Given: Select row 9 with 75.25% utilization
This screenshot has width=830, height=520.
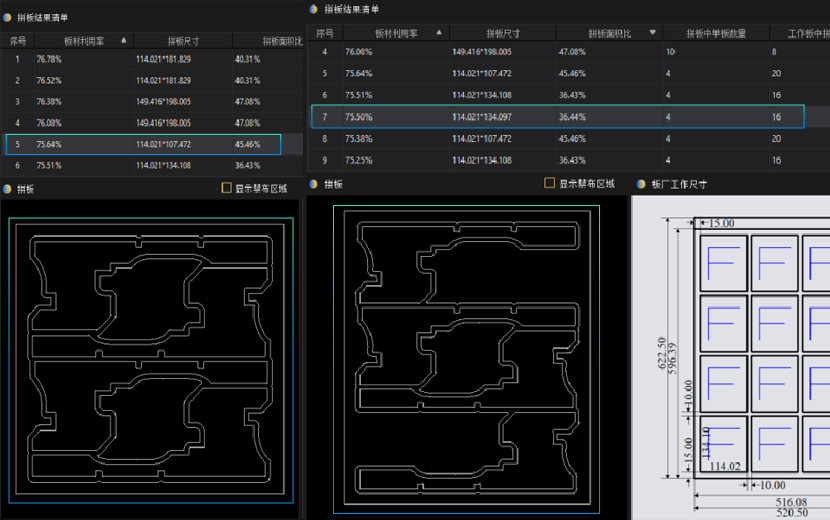Looking at the screenshot, I should 569,160.
